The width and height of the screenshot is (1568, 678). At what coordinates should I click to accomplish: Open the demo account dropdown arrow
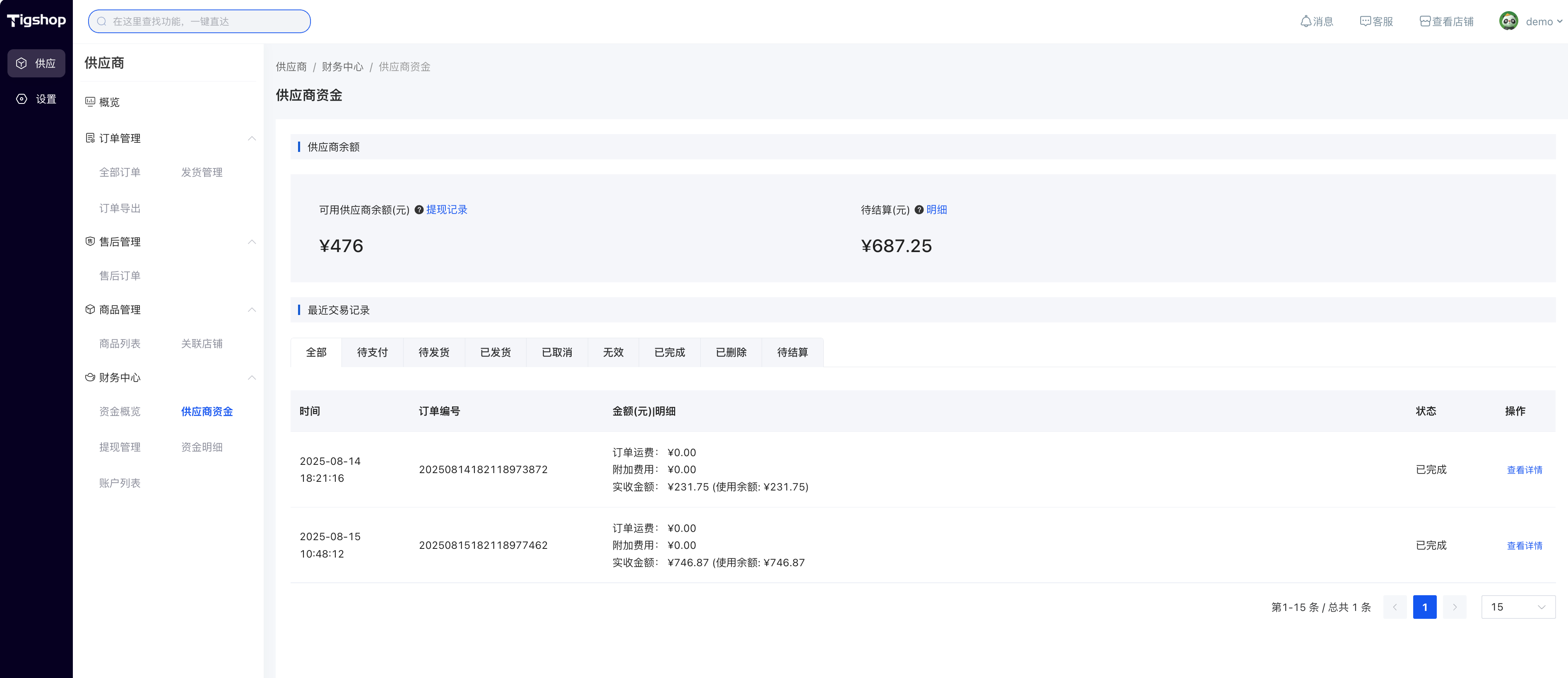1559,21
